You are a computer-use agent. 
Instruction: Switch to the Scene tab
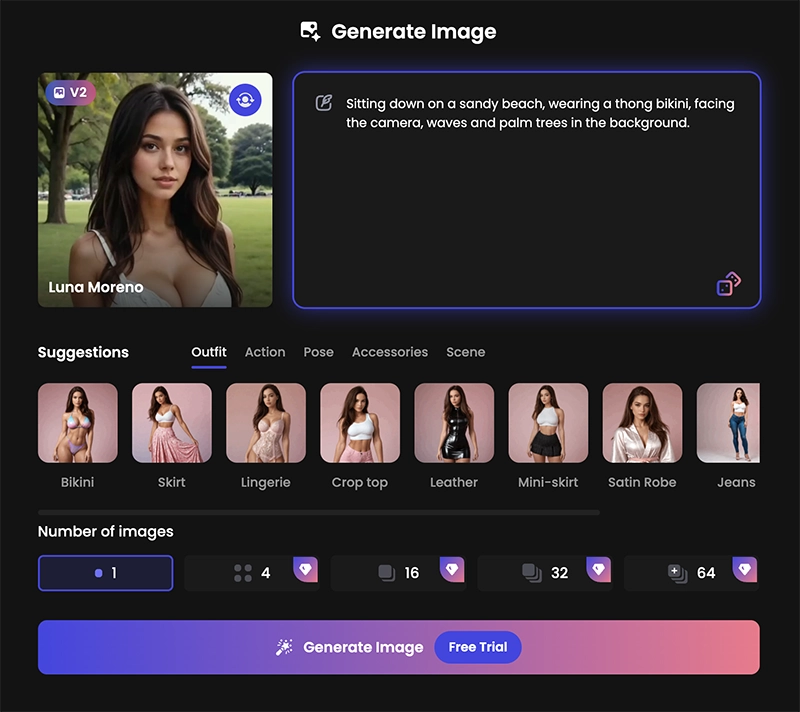click(465, 352)
